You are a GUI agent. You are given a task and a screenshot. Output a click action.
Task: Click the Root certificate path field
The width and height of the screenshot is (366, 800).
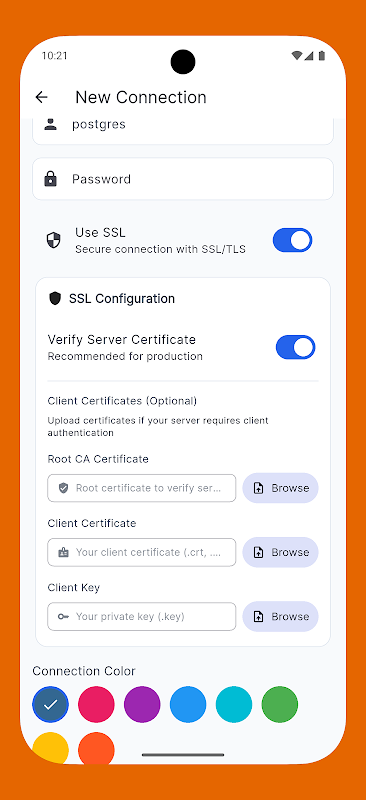click(x=142, y=488)
